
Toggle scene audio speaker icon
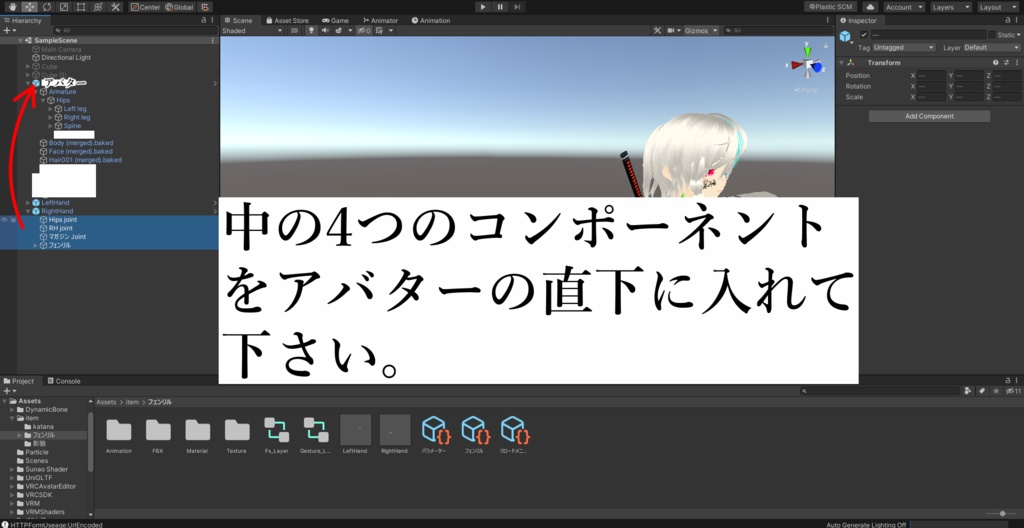325,31
